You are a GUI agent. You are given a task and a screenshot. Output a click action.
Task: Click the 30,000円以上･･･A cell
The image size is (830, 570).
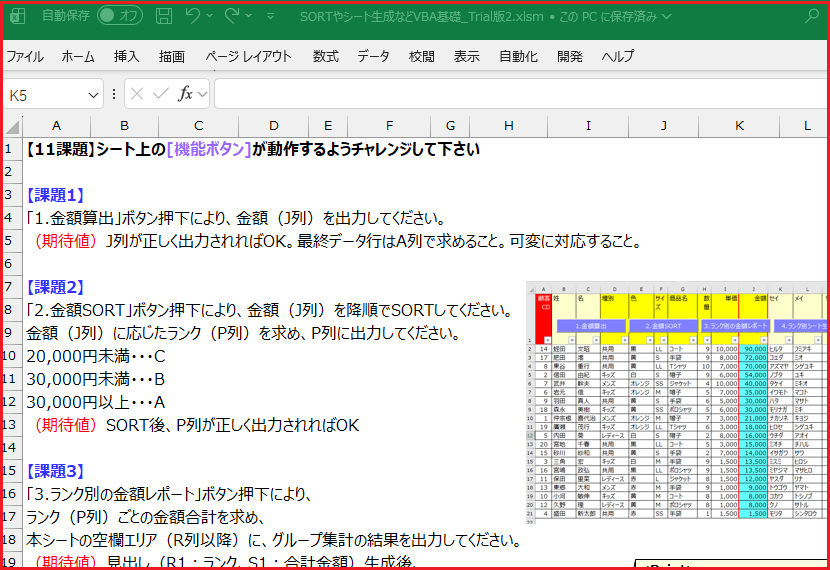pos(96,402)
